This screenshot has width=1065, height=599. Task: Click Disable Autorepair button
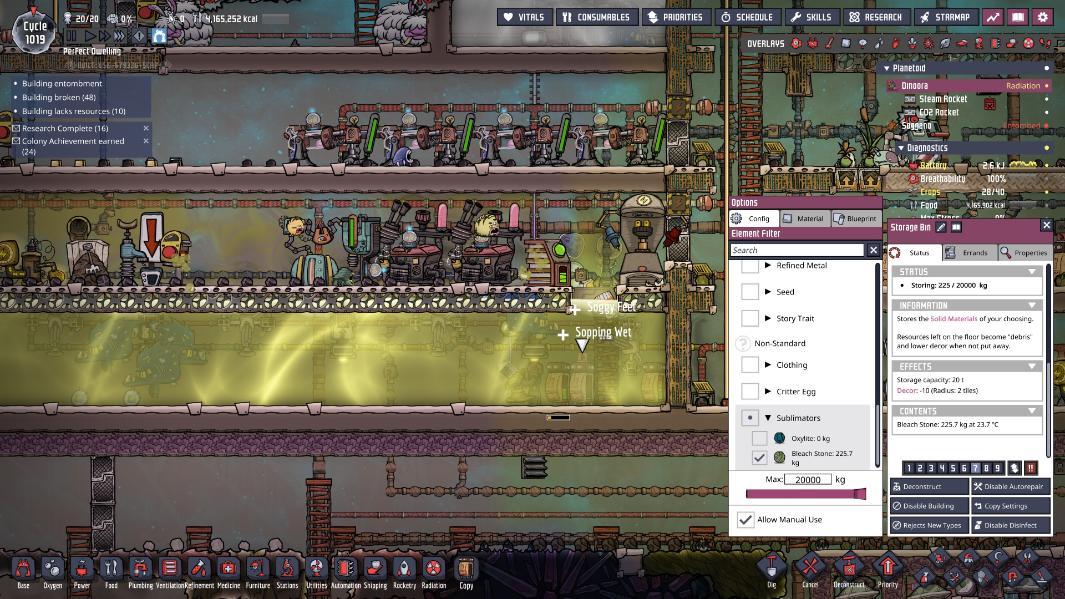point(1011,487)
